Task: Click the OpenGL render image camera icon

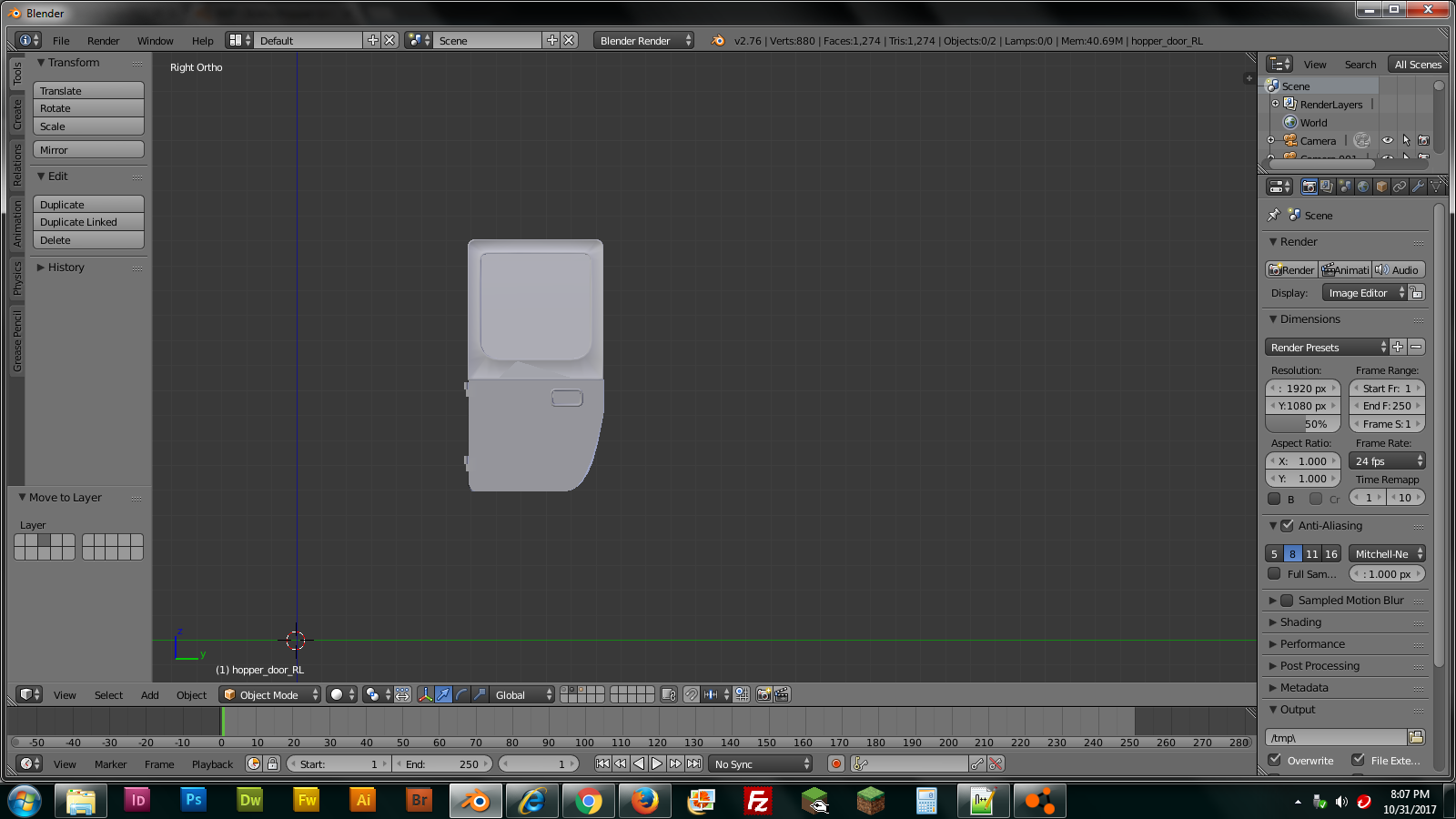Action: click(x=763, y=694)
